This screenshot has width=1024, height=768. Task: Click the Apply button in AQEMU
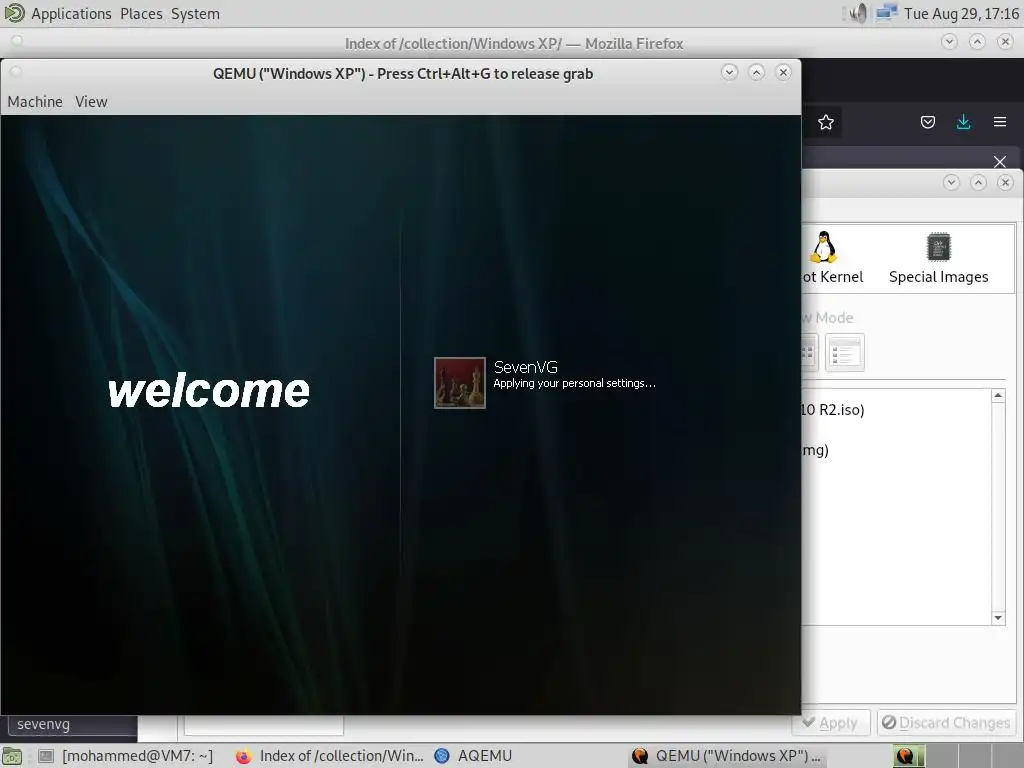(x=831, y=723)
